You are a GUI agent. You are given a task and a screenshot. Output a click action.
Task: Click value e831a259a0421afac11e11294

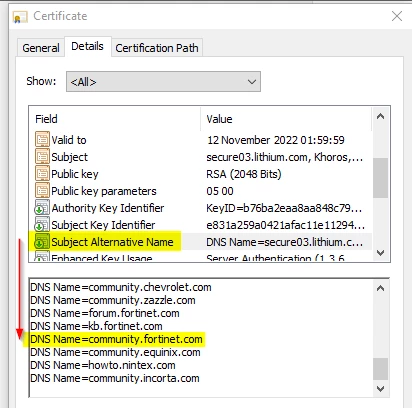(x=285, y=225)
